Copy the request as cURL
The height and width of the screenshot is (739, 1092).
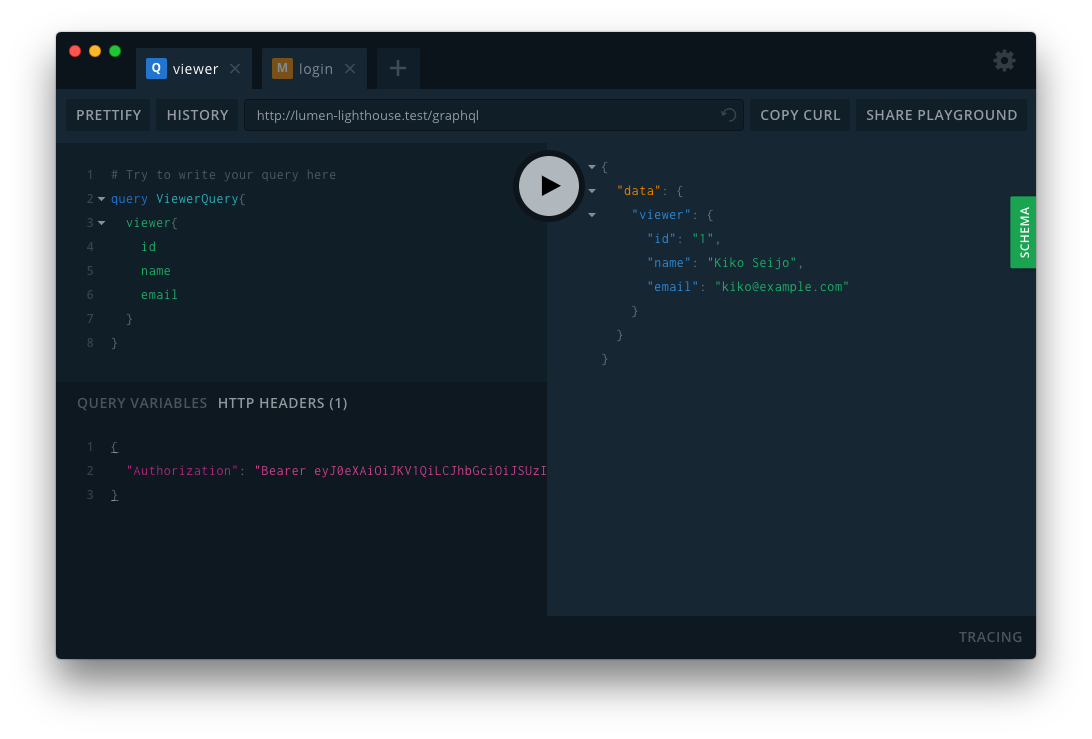point(800,115)
